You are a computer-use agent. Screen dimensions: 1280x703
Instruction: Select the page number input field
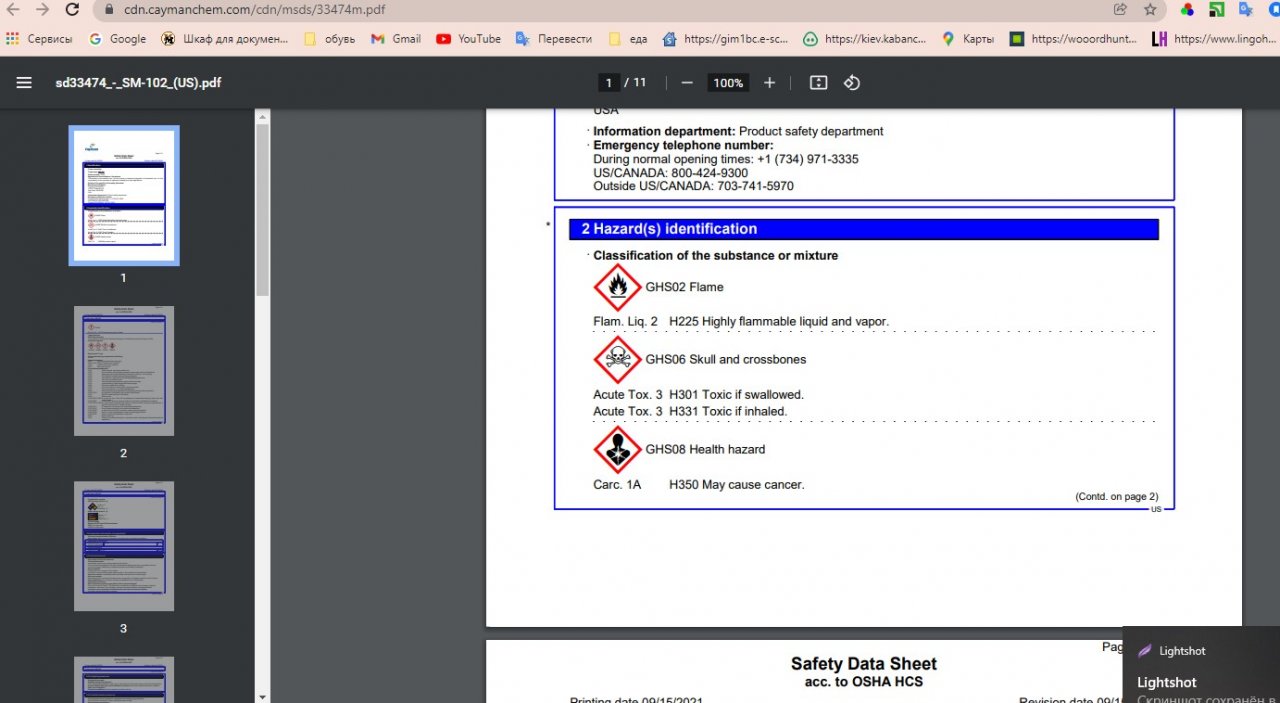(x=607, y=83)
